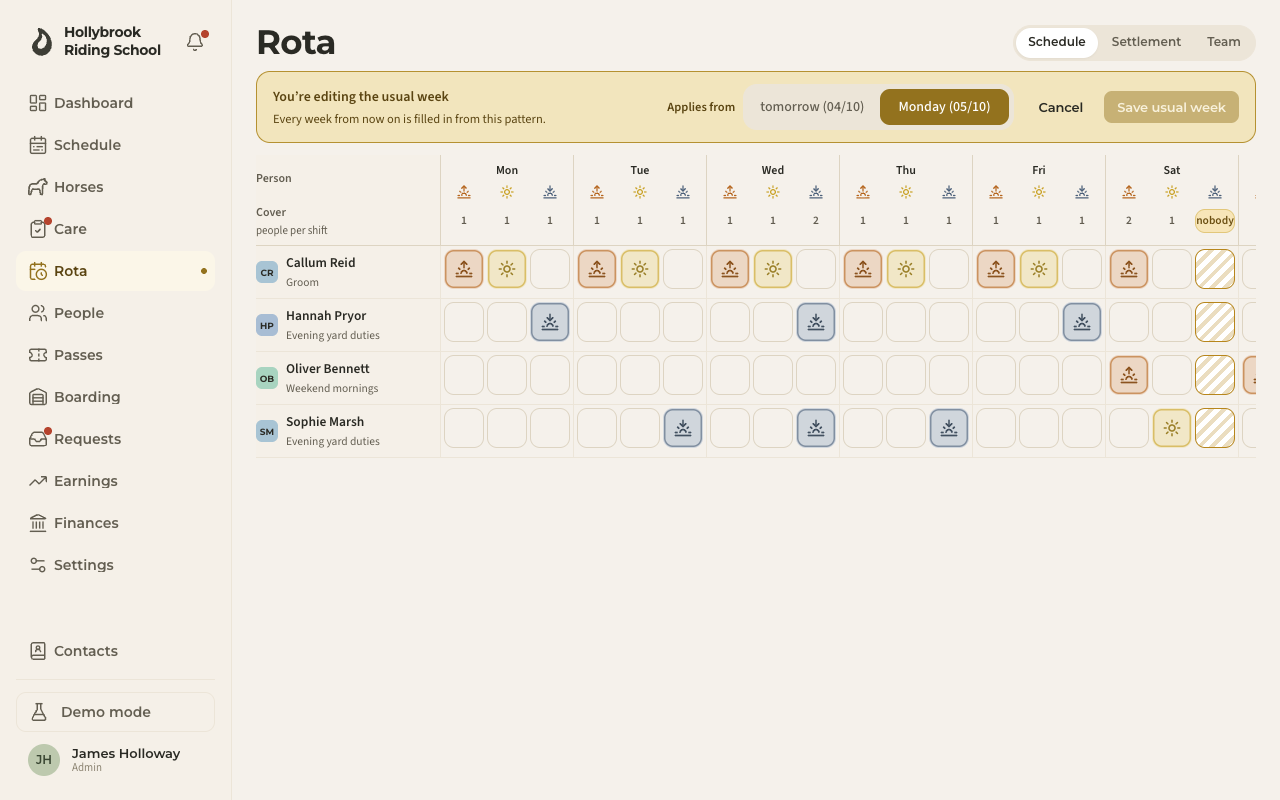Open the Boarding section
Image resolution: width=1280 pixels, height=800 pixels.
click(x=115, y=397)
